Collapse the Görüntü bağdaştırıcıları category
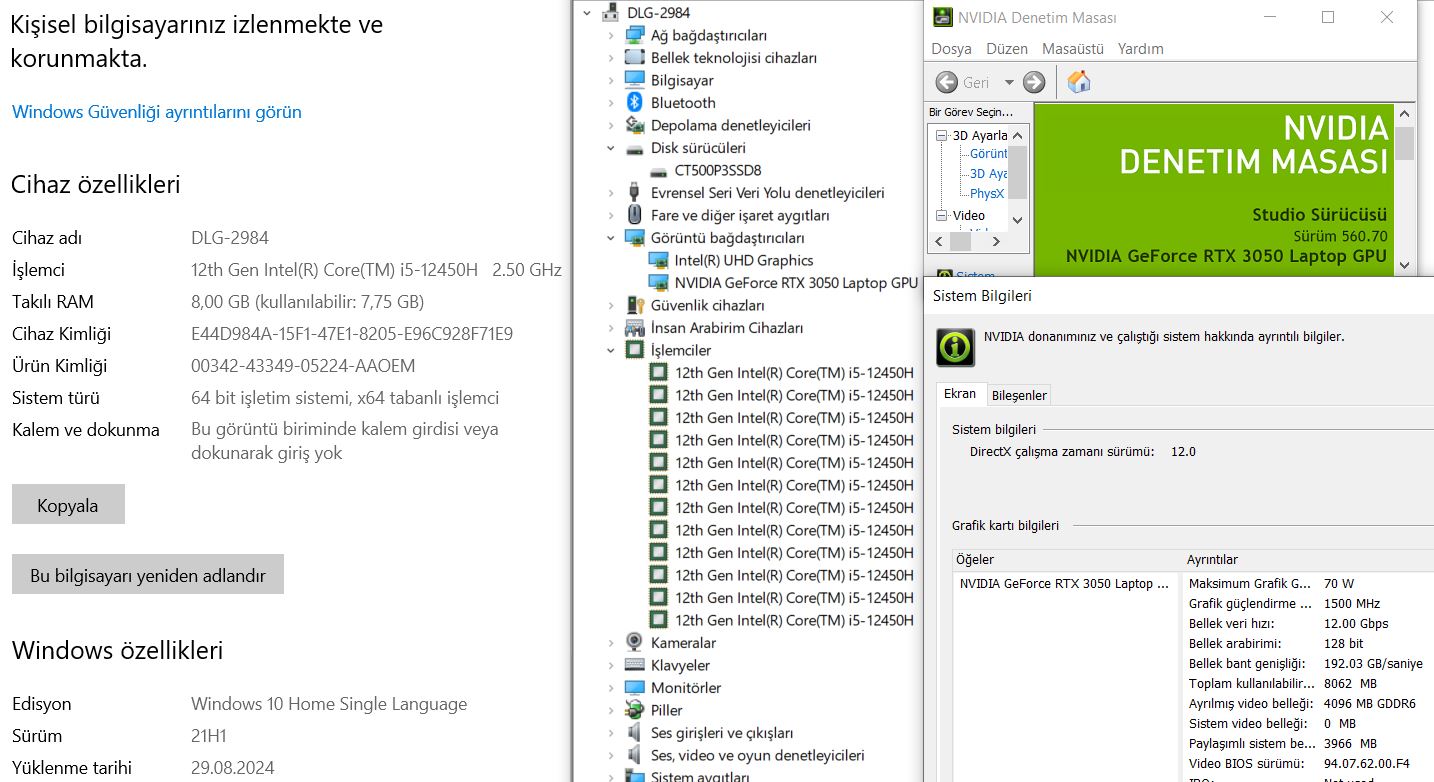Viewport: 1434px width, 782px height. click(x=611, y=238)
